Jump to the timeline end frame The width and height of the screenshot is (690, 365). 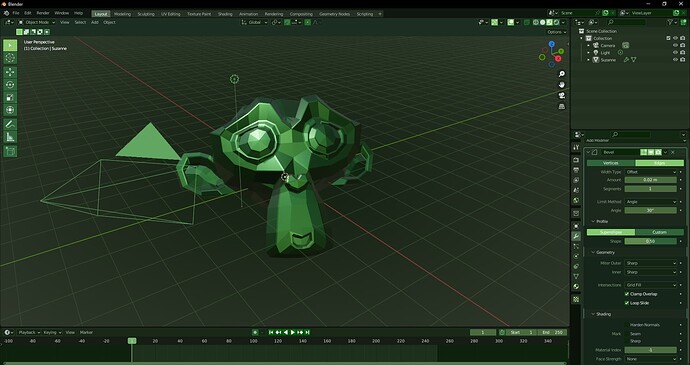click(x=308, y=332)
